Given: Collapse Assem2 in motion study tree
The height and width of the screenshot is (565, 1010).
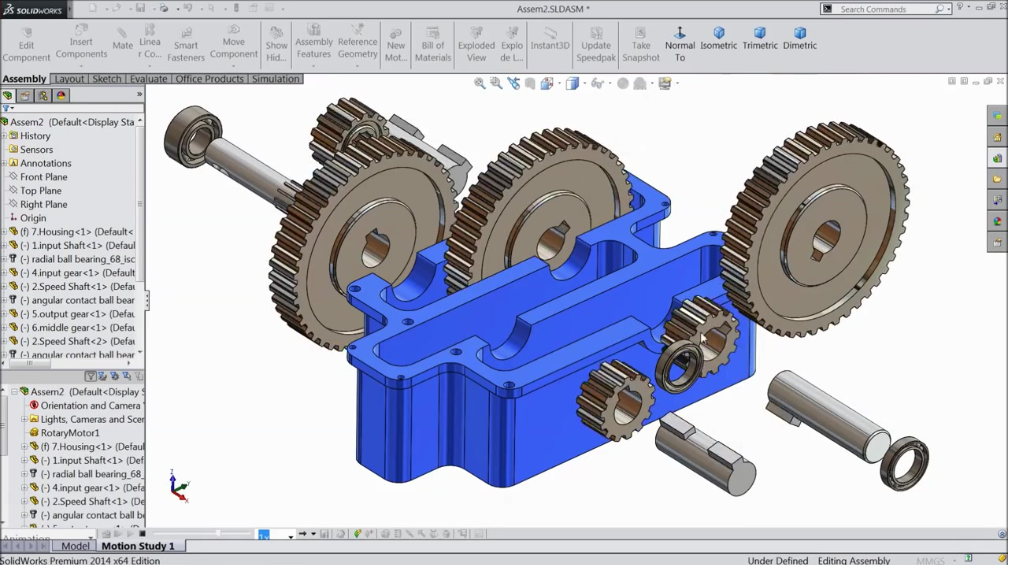Looking at the screenshot, I should pos(14,392).
